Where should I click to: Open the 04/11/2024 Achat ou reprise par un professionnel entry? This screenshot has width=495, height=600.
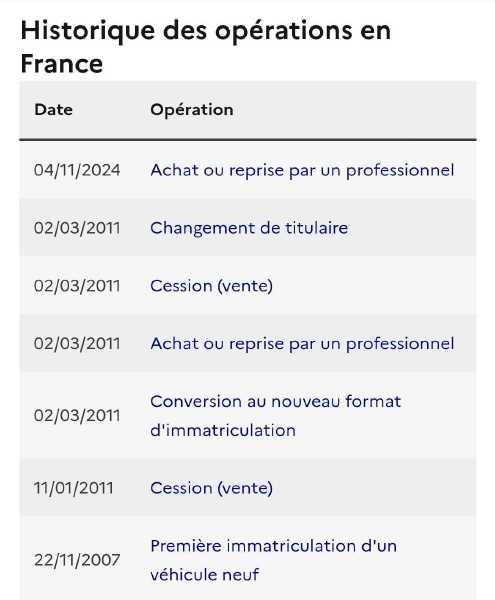(x=302, y=171)
